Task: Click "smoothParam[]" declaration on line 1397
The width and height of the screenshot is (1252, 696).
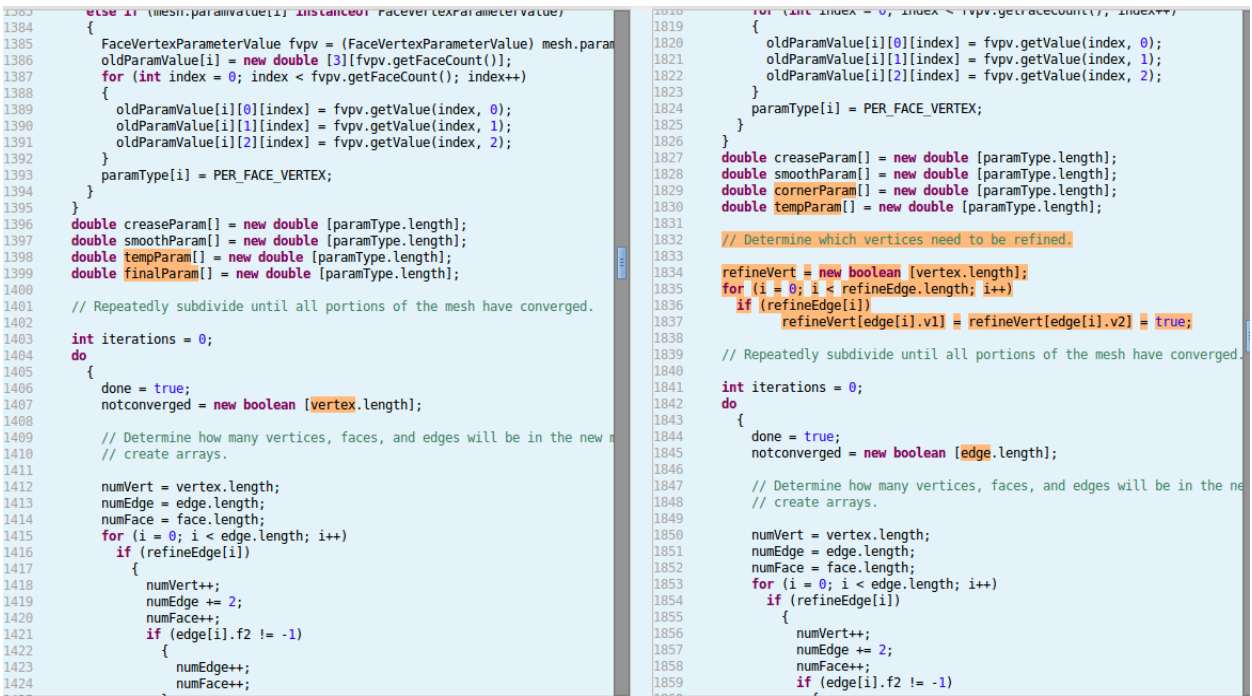Action: tap(269, 240)
